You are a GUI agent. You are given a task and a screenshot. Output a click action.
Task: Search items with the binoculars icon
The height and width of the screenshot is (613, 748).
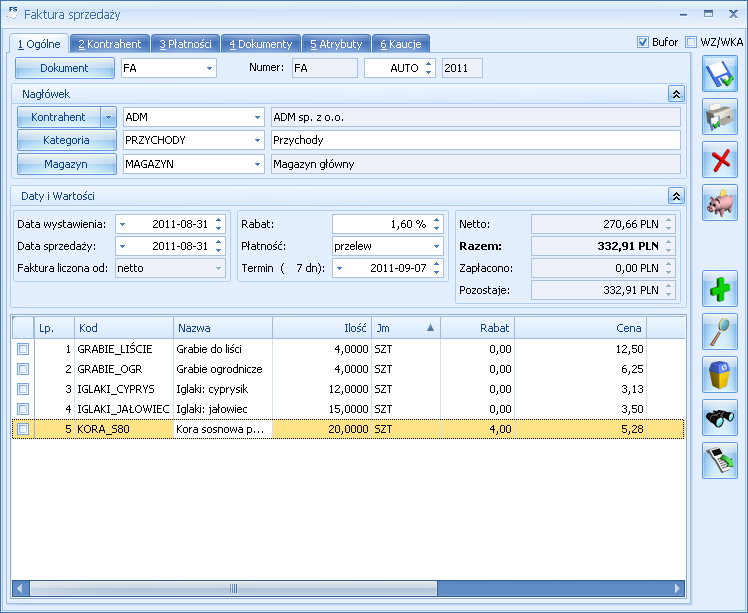720,417
